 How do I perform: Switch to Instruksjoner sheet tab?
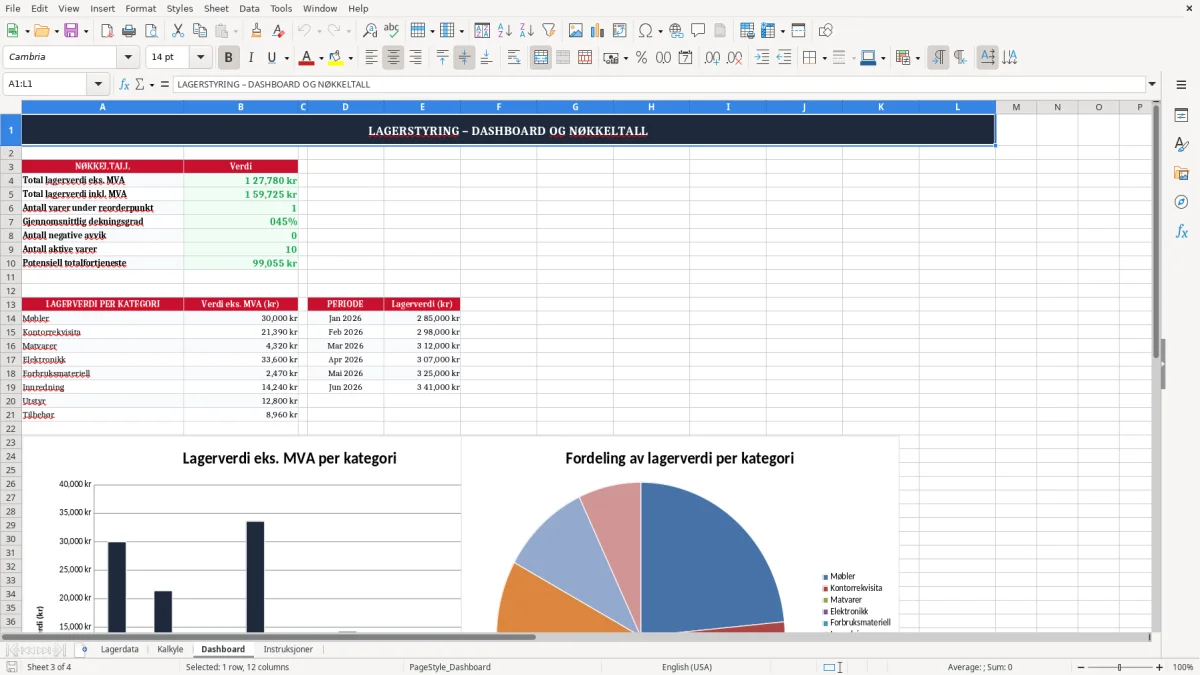coord(288,649)
